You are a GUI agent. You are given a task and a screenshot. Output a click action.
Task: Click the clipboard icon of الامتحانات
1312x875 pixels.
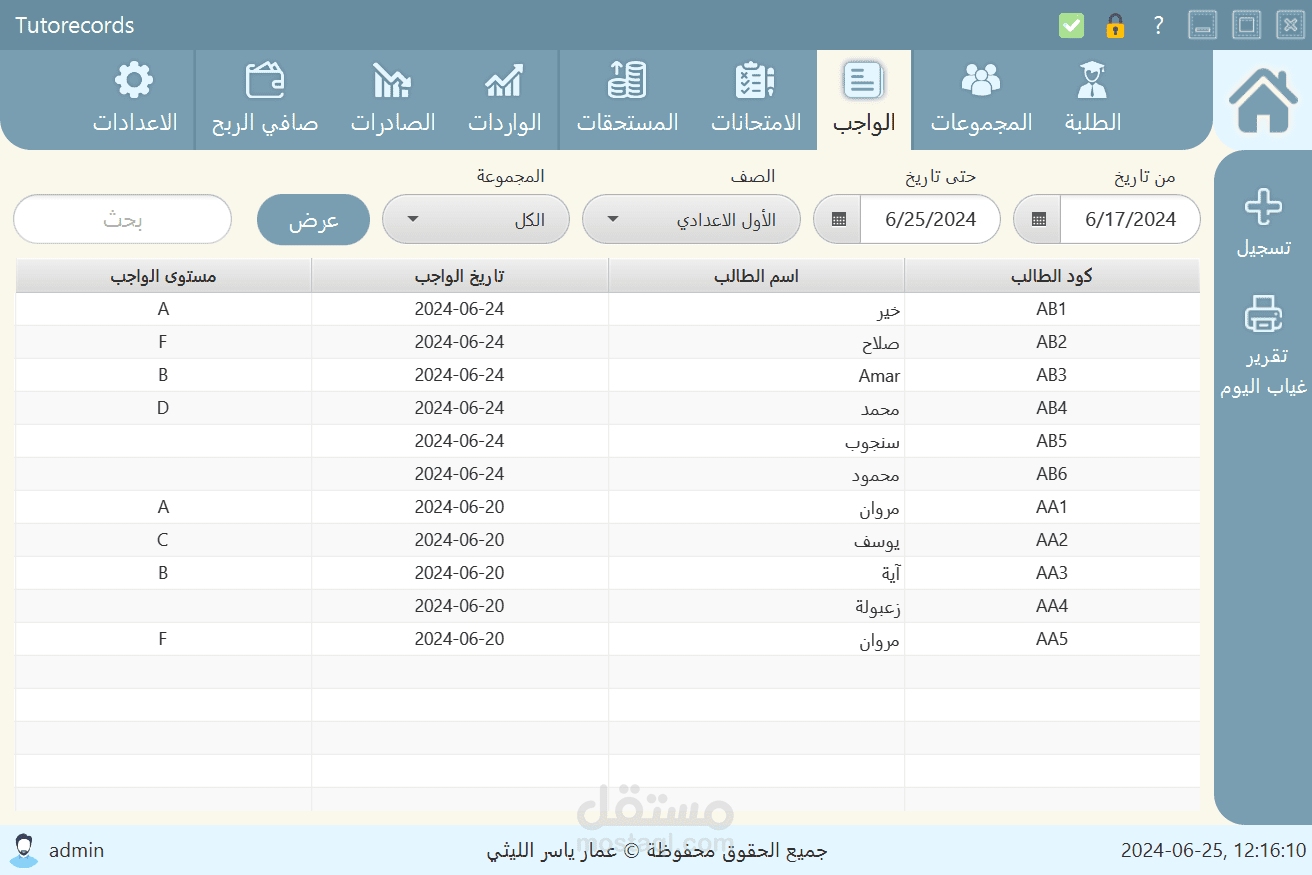(755, 80)
